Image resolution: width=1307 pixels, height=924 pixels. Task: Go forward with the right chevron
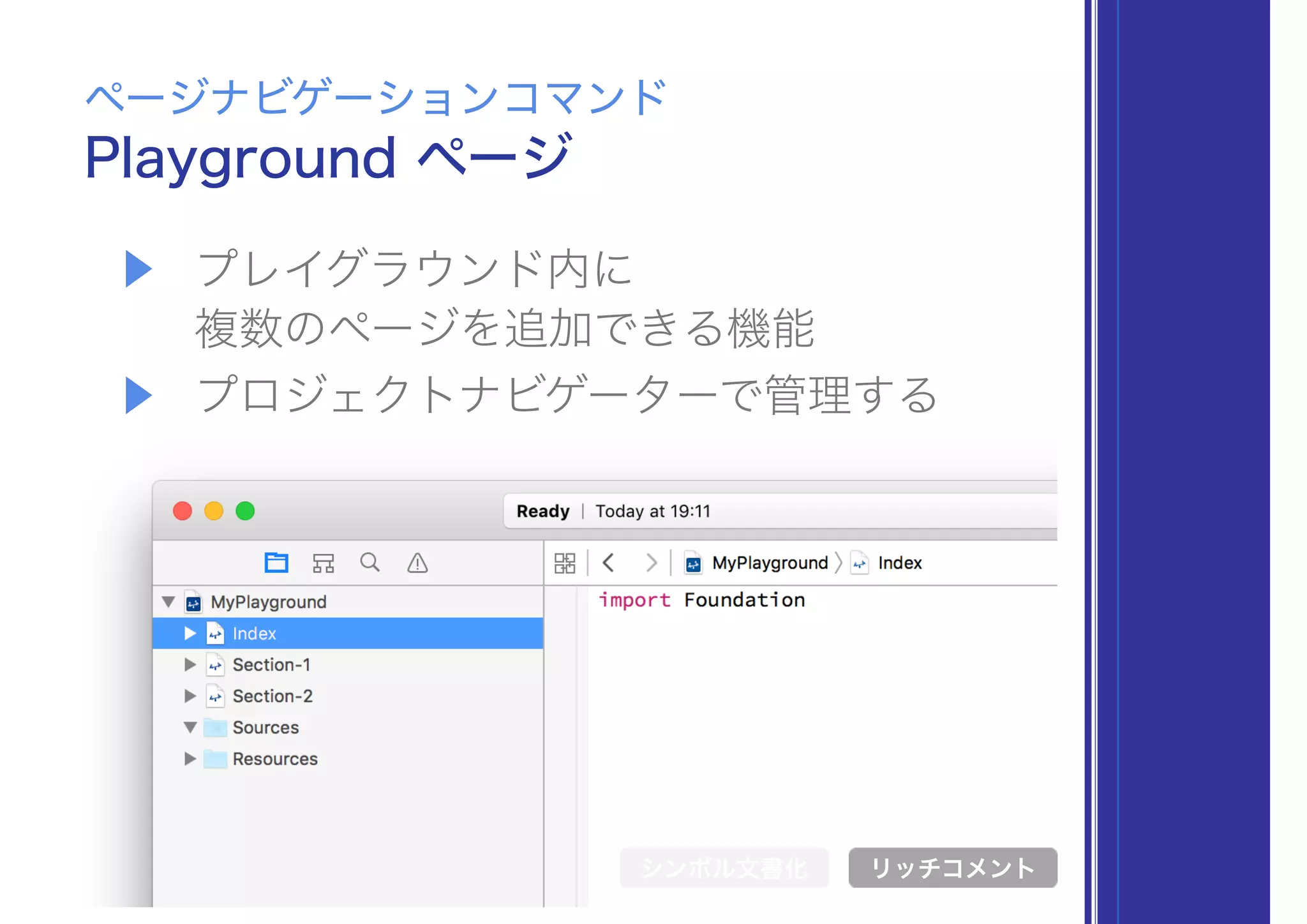coord(651,563)
